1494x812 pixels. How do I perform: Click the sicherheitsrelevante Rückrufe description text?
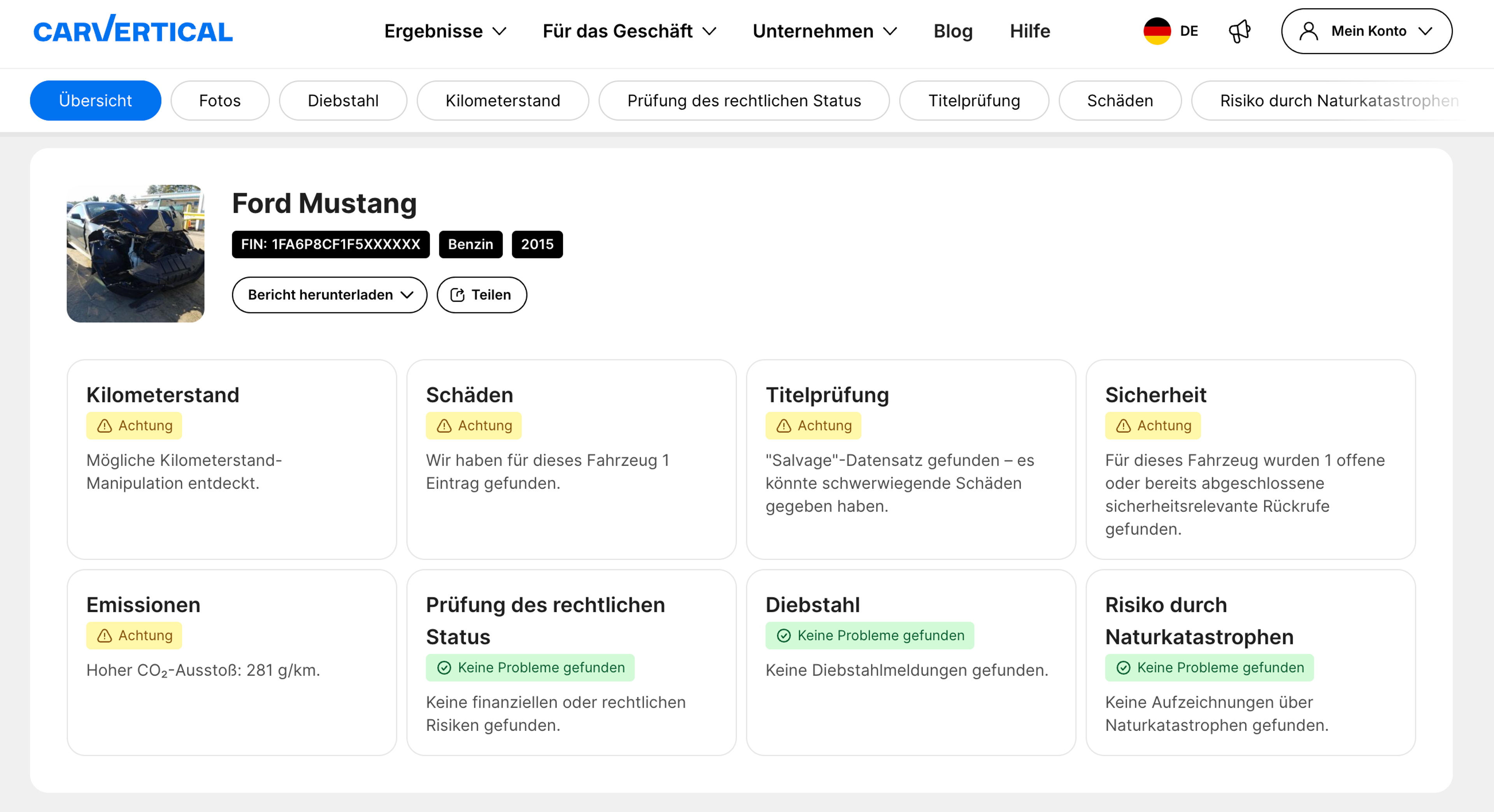coord(1245,495)
